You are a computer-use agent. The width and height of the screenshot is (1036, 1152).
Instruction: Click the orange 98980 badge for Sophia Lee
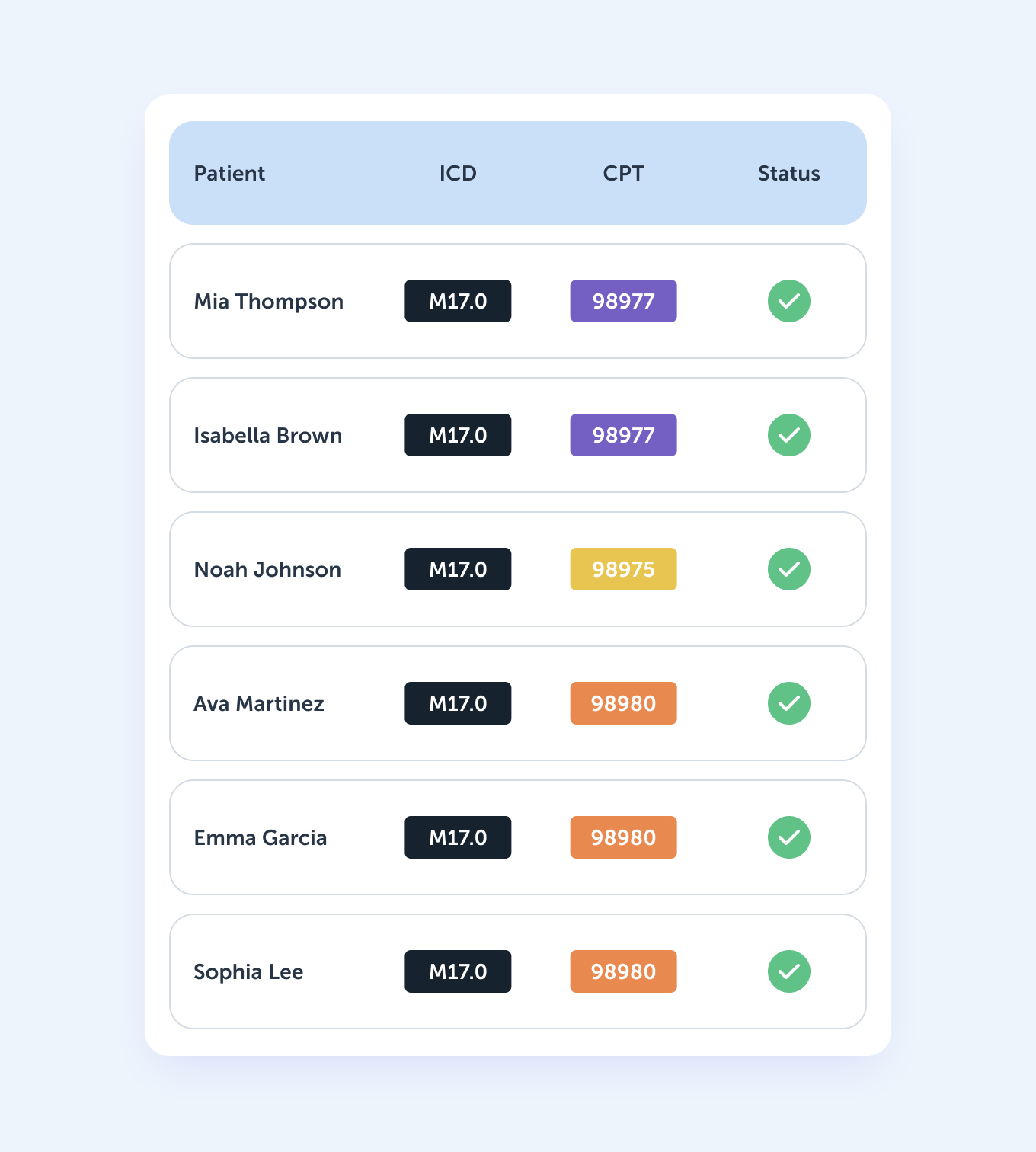[623, 971]
